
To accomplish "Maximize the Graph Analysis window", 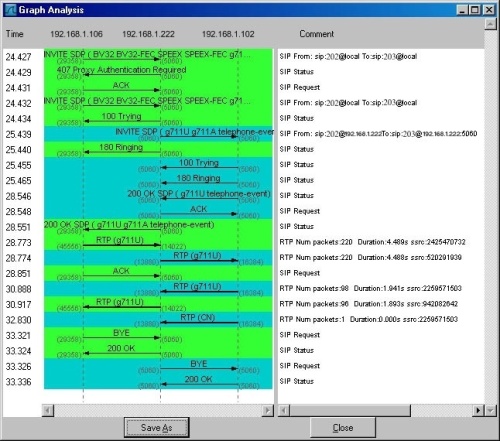I will [474, 10].
